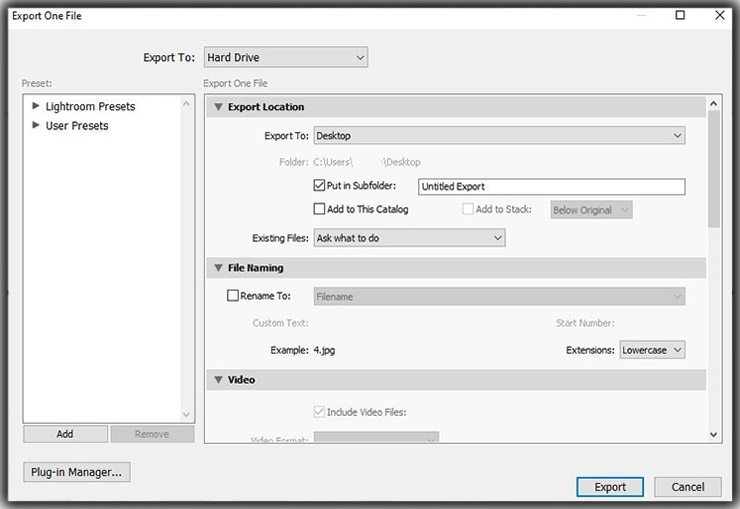Open the Extensions Lowercase dropdown
The width and height of the screenshot is (740, 509).
point(652,350)
